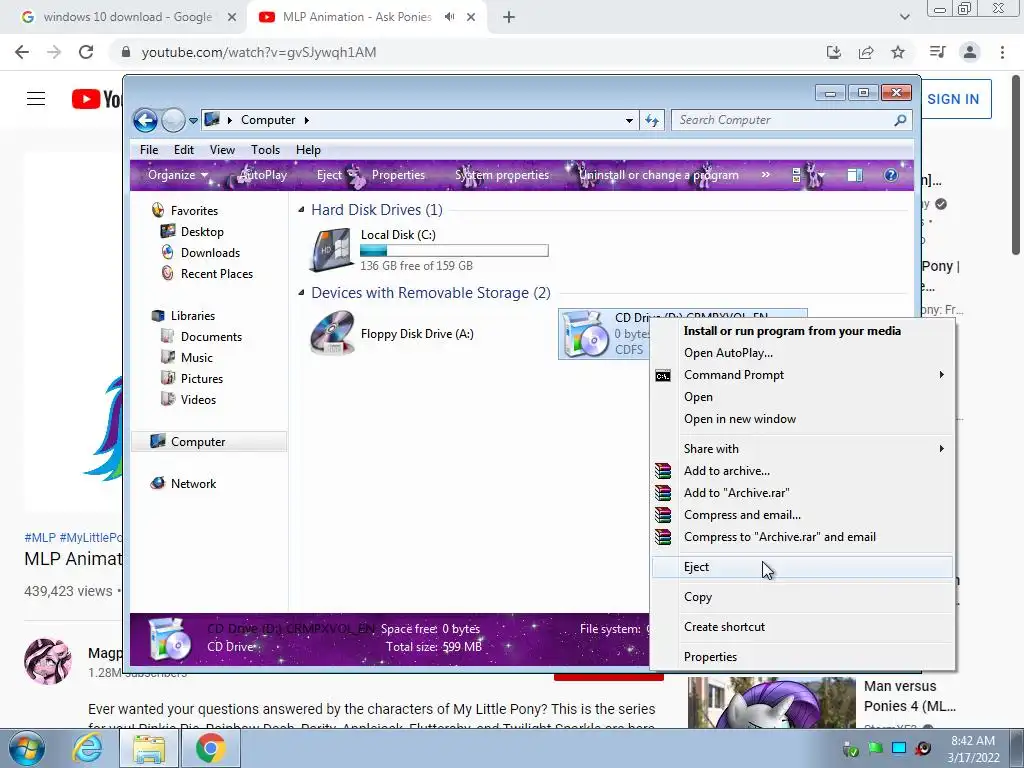Open recent locations dropdown beside navigation arrows
The image size is (1024, 768).
tap(193, 121)
